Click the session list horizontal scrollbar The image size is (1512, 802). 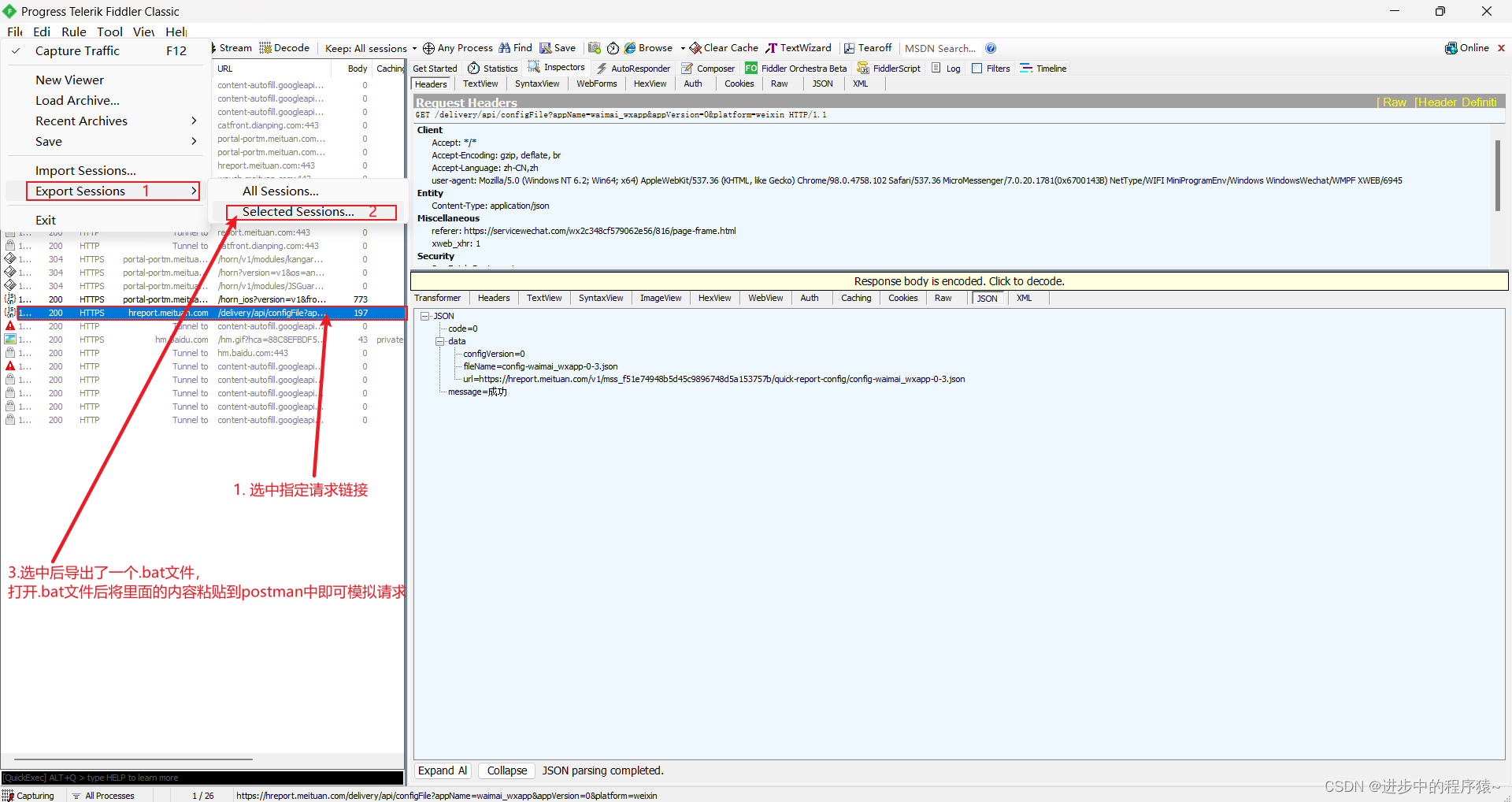point(133,759)
